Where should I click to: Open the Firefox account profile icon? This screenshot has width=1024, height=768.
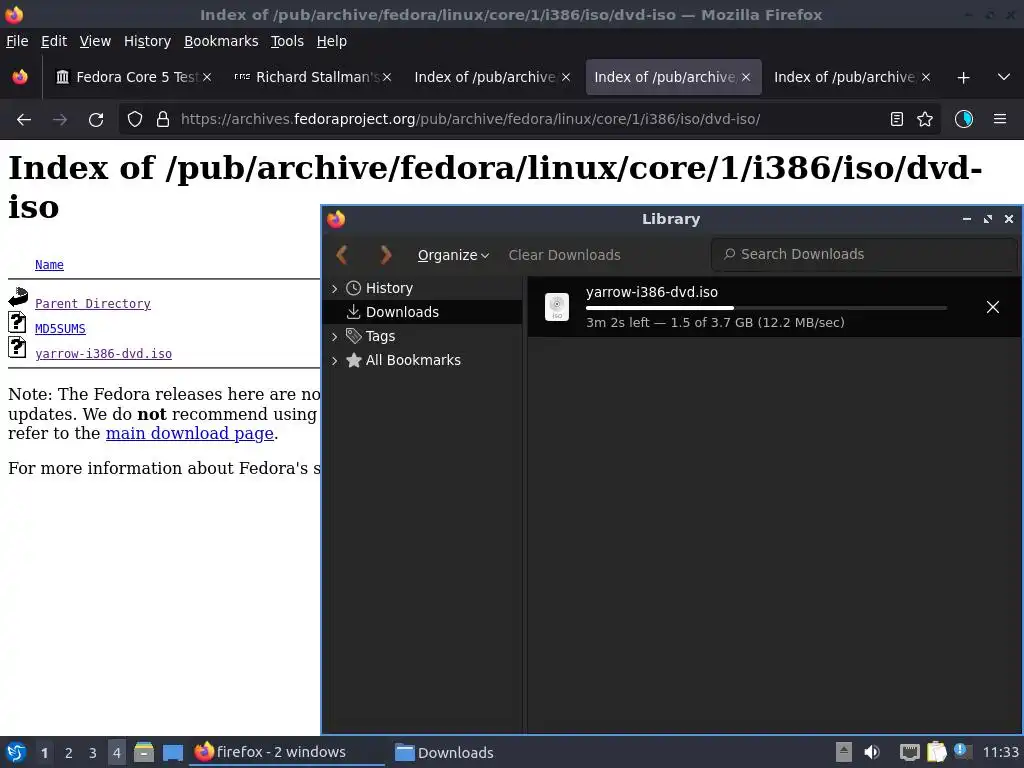click(964, 119)
